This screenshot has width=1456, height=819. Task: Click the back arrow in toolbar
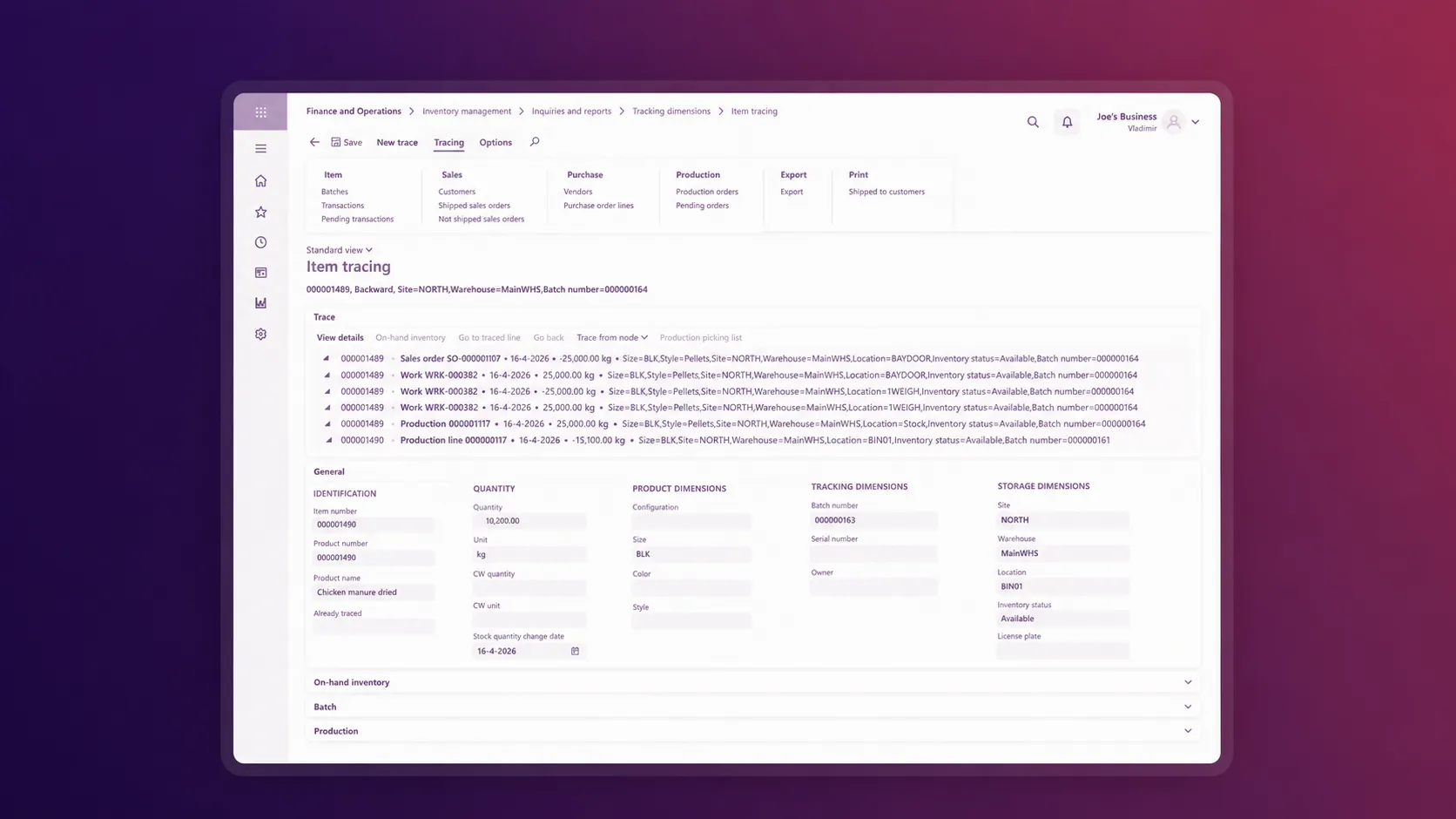point(314,142)
